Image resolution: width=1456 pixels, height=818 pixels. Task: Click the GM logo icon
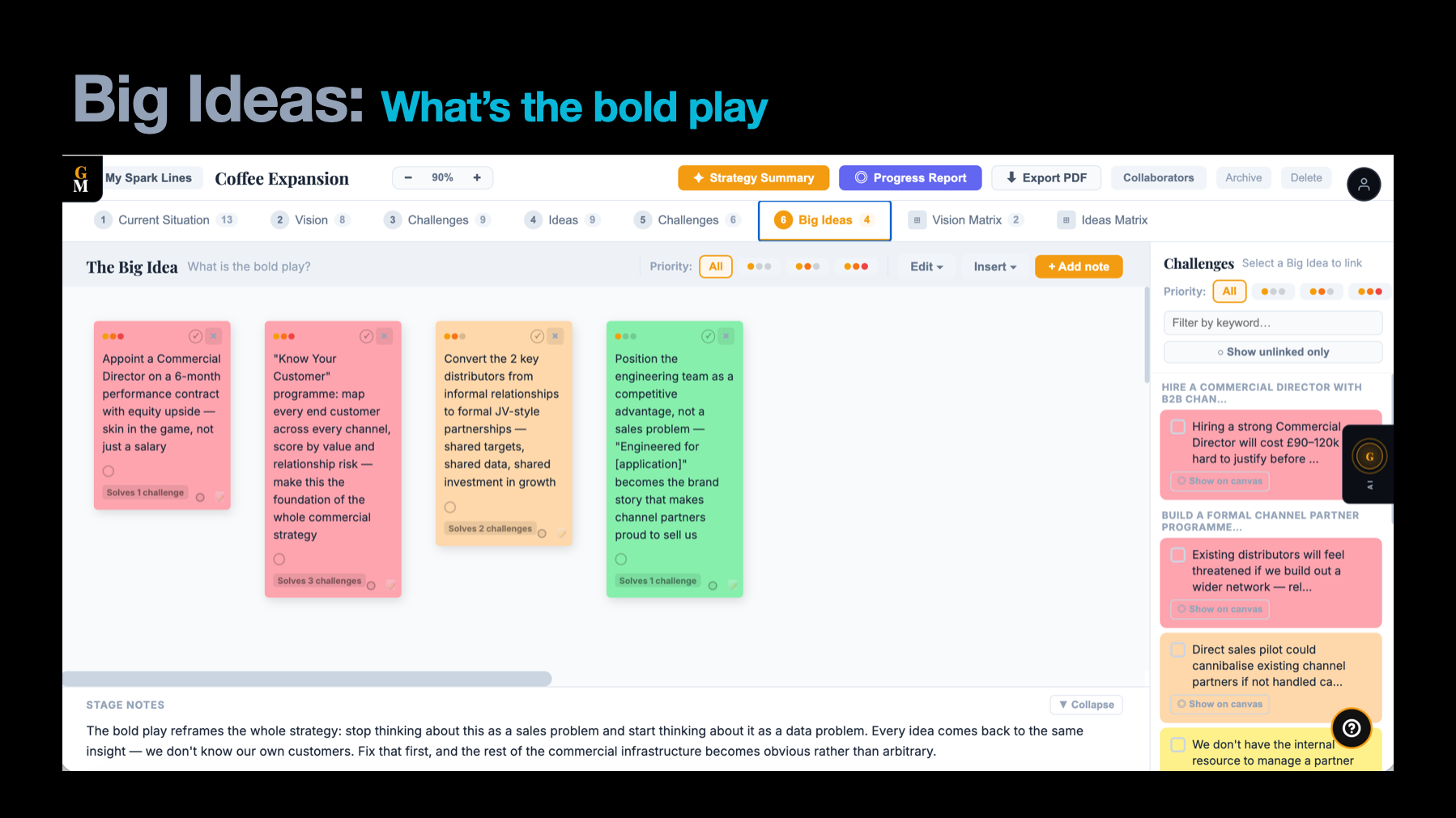point(82,178)
